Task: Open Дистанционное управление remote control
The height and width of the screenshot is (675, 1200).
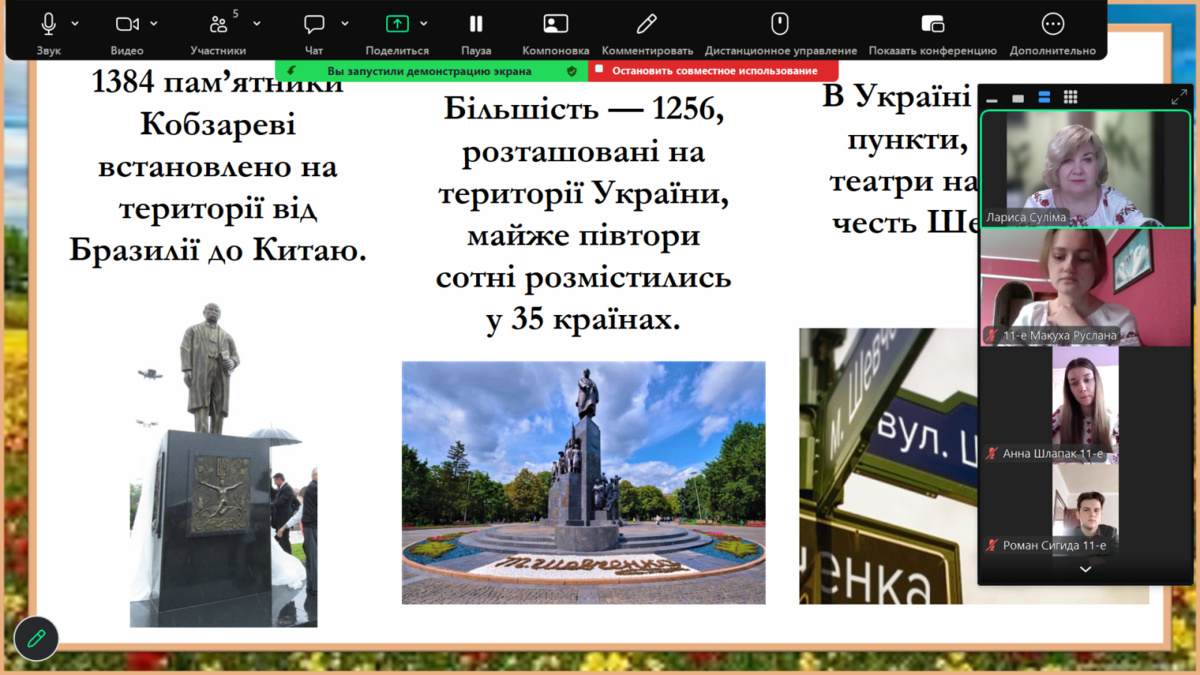Action: [x=780, y=25]
